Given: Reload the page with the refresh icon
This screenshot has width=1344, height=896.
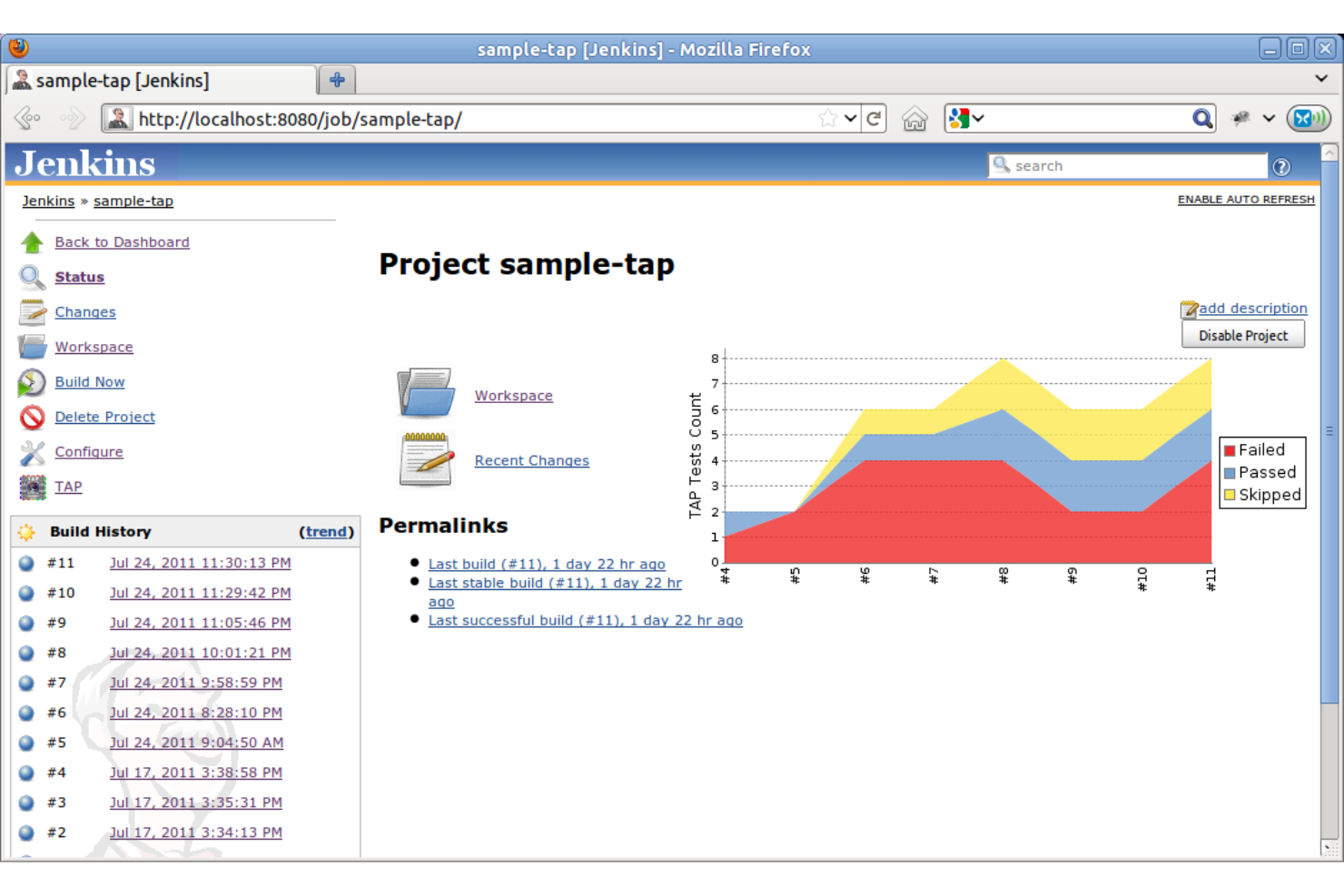Looking at the screenshot, I should click(874, 119).
